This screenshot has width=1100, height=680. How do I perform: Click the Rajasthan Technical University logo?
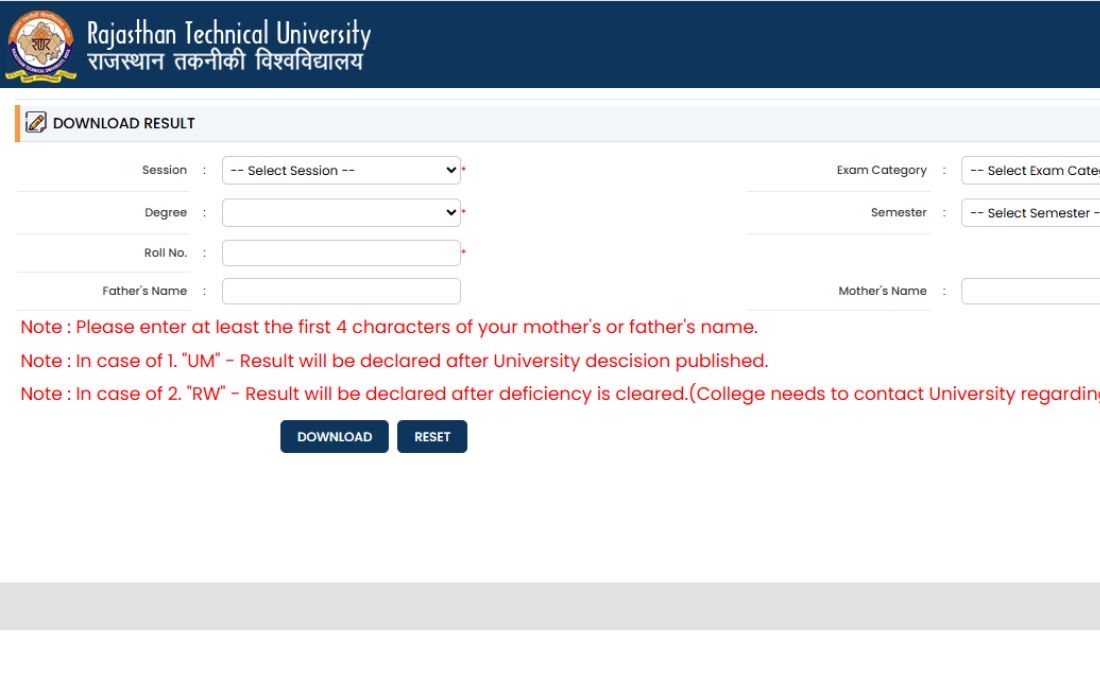pos(40,45)
